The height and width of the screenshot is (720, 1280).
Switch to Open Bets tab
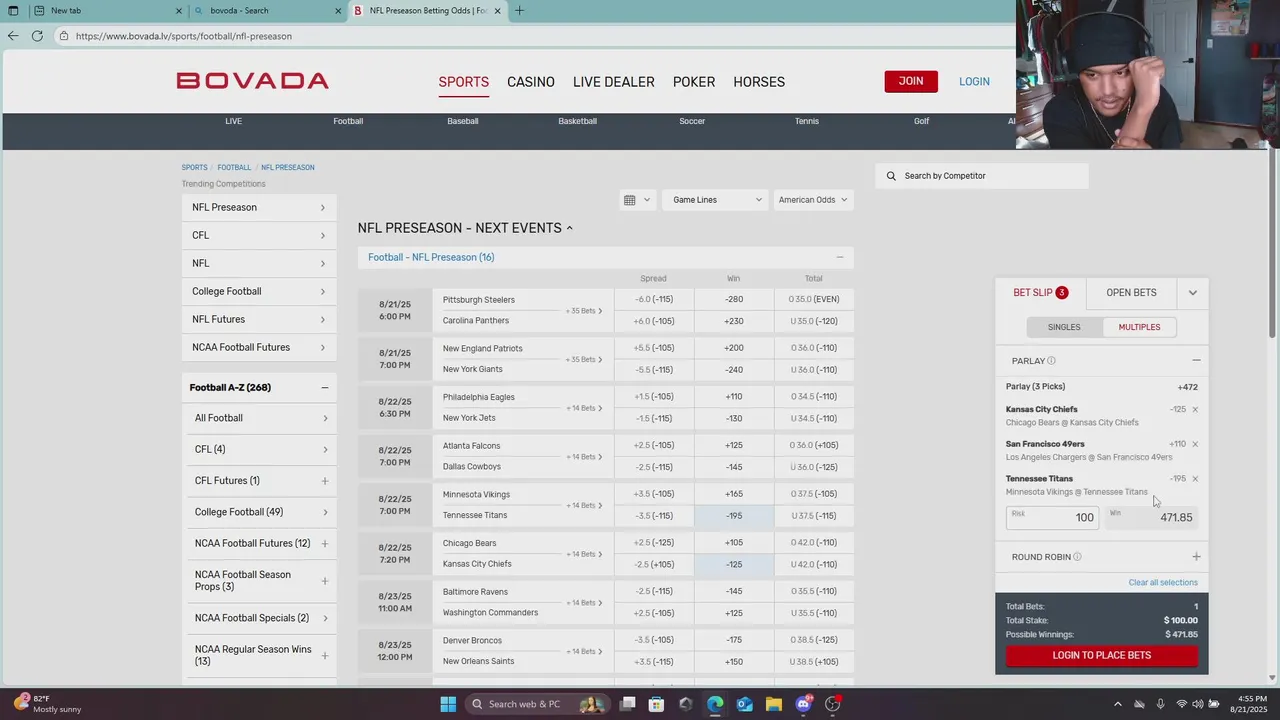coord(1131,293)
